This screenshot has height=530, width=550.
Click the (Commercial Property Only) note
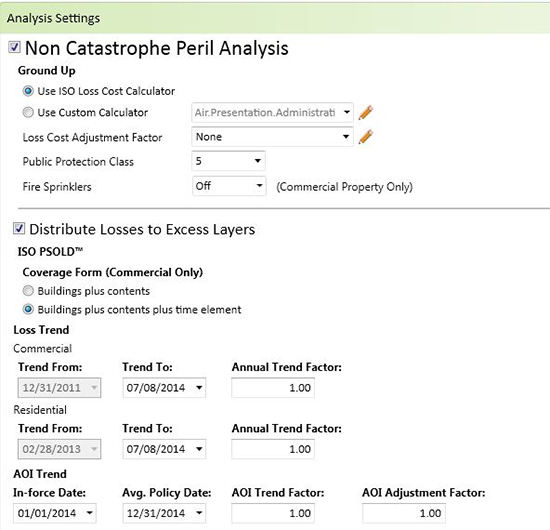pos(344,187)
